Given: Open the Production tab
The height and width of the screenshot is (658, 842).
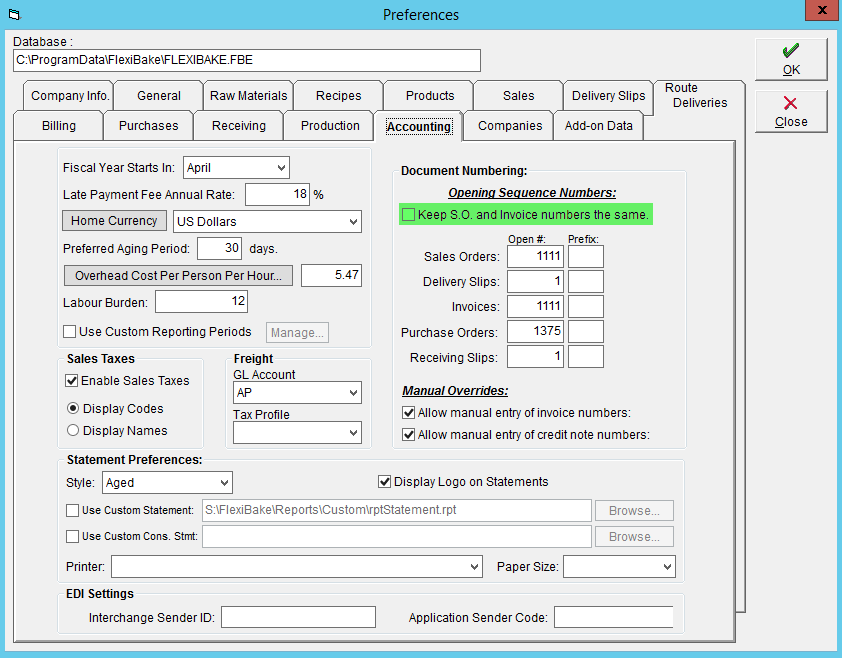Looking at the screenshot, I should (330, 126).
